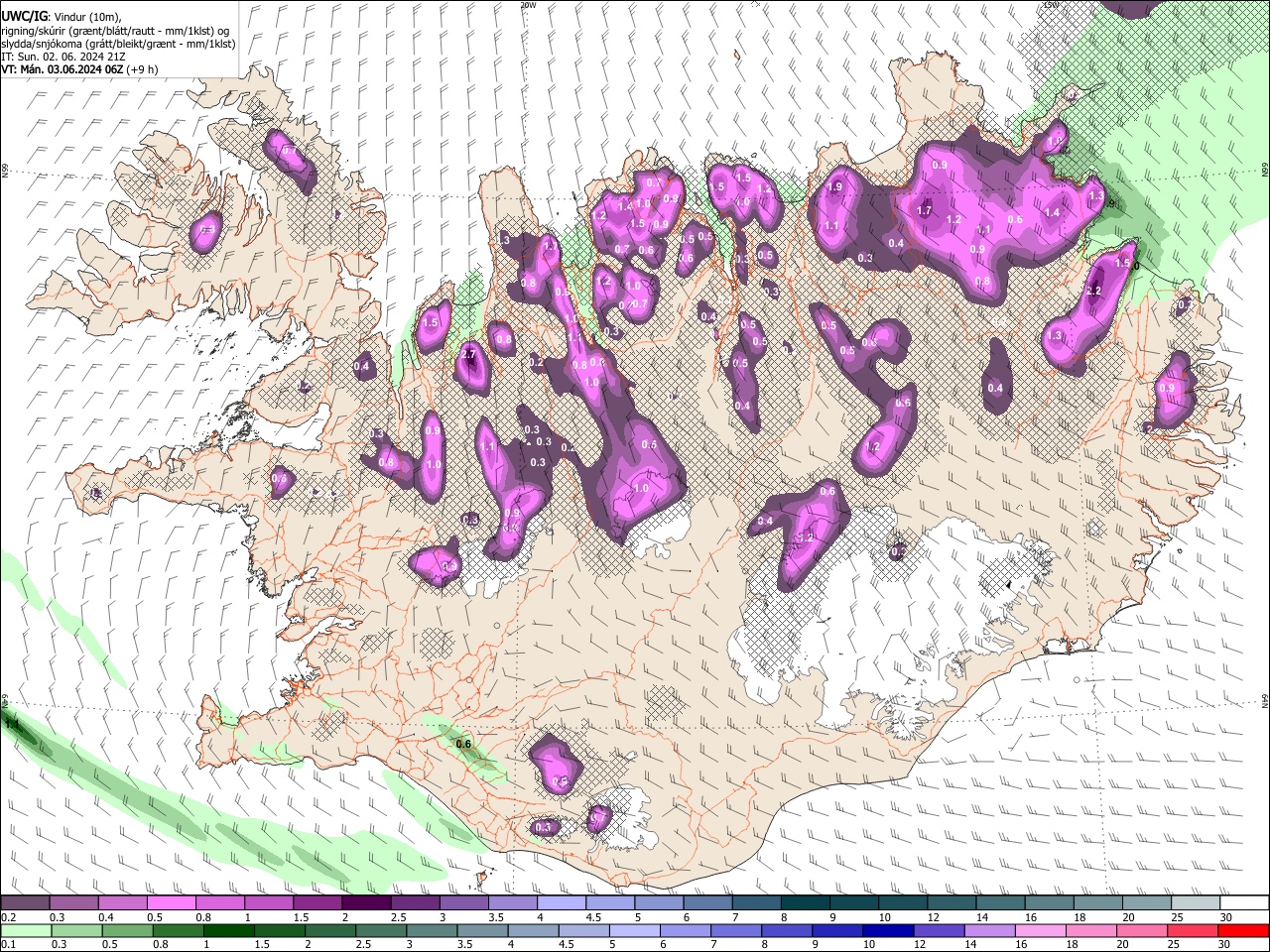Select the rain legend swatch between 16 and 18
Viewport: 1270px width, 952px height.
point(1041,930)
